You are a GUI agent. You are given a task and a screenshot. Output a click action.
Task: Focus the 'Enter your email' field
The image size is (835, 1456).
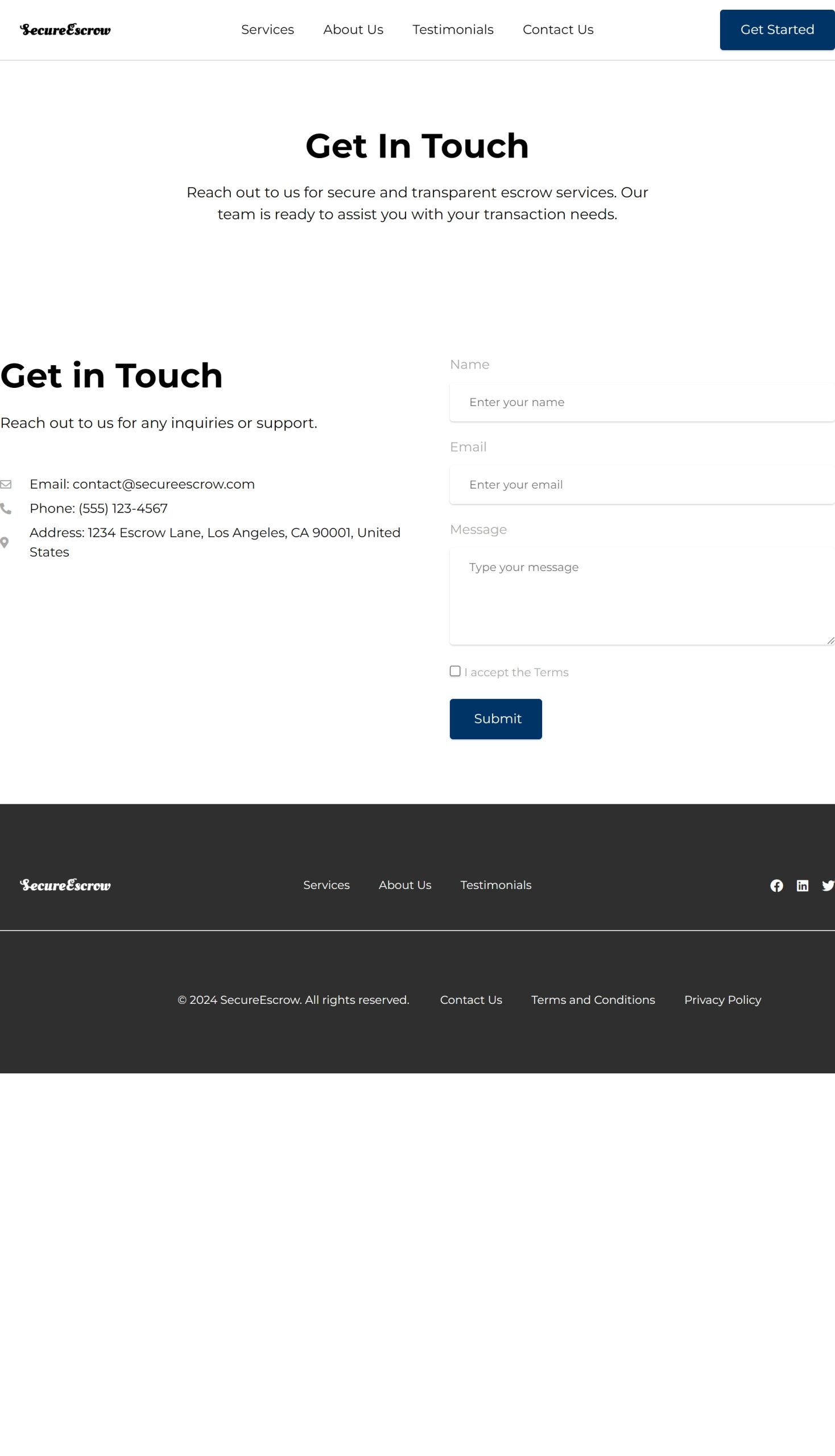642,485
